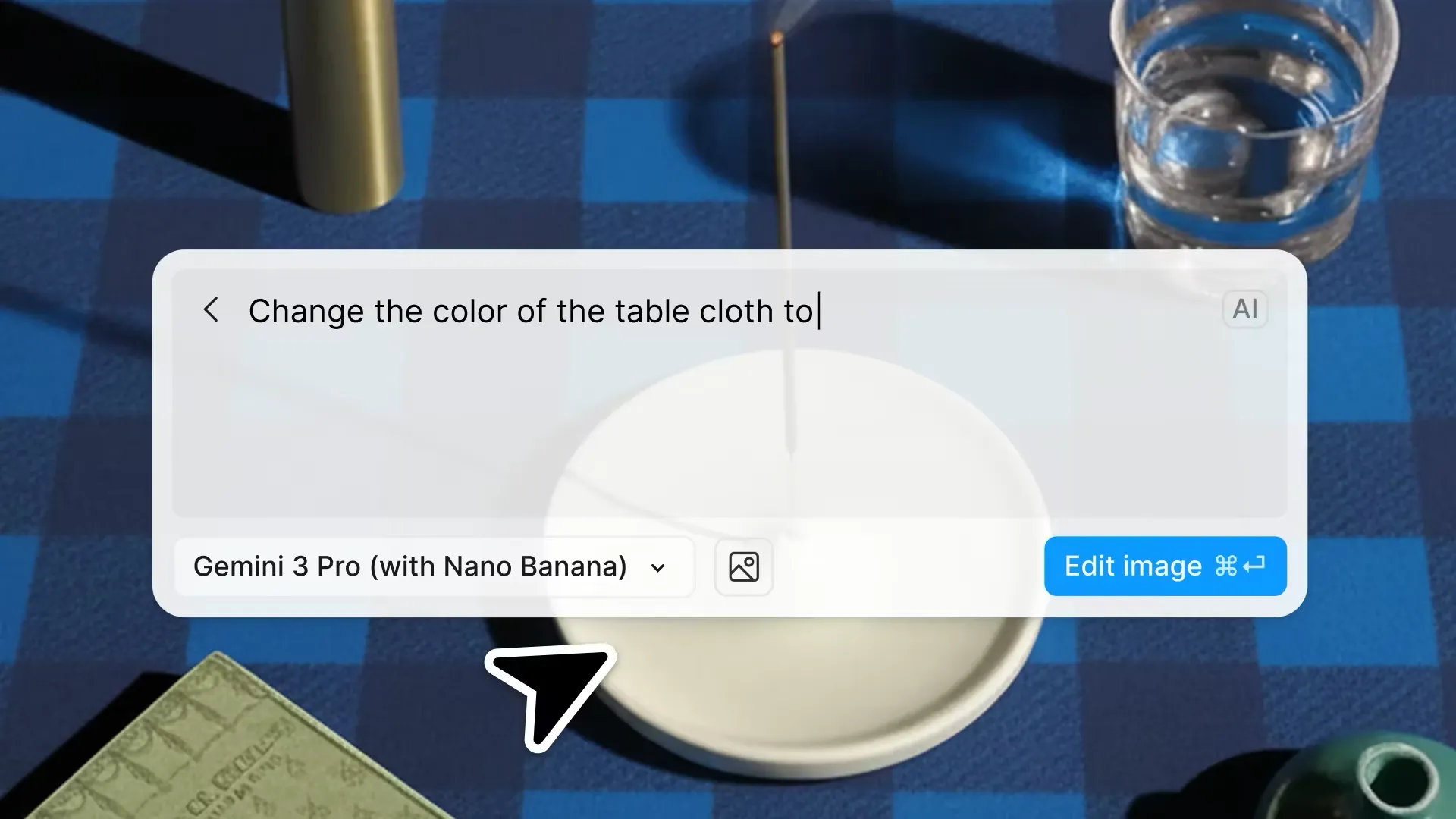The image size is (1456, 819).
Task: Focus the empty area below prompt text
Action: point(730,425)
